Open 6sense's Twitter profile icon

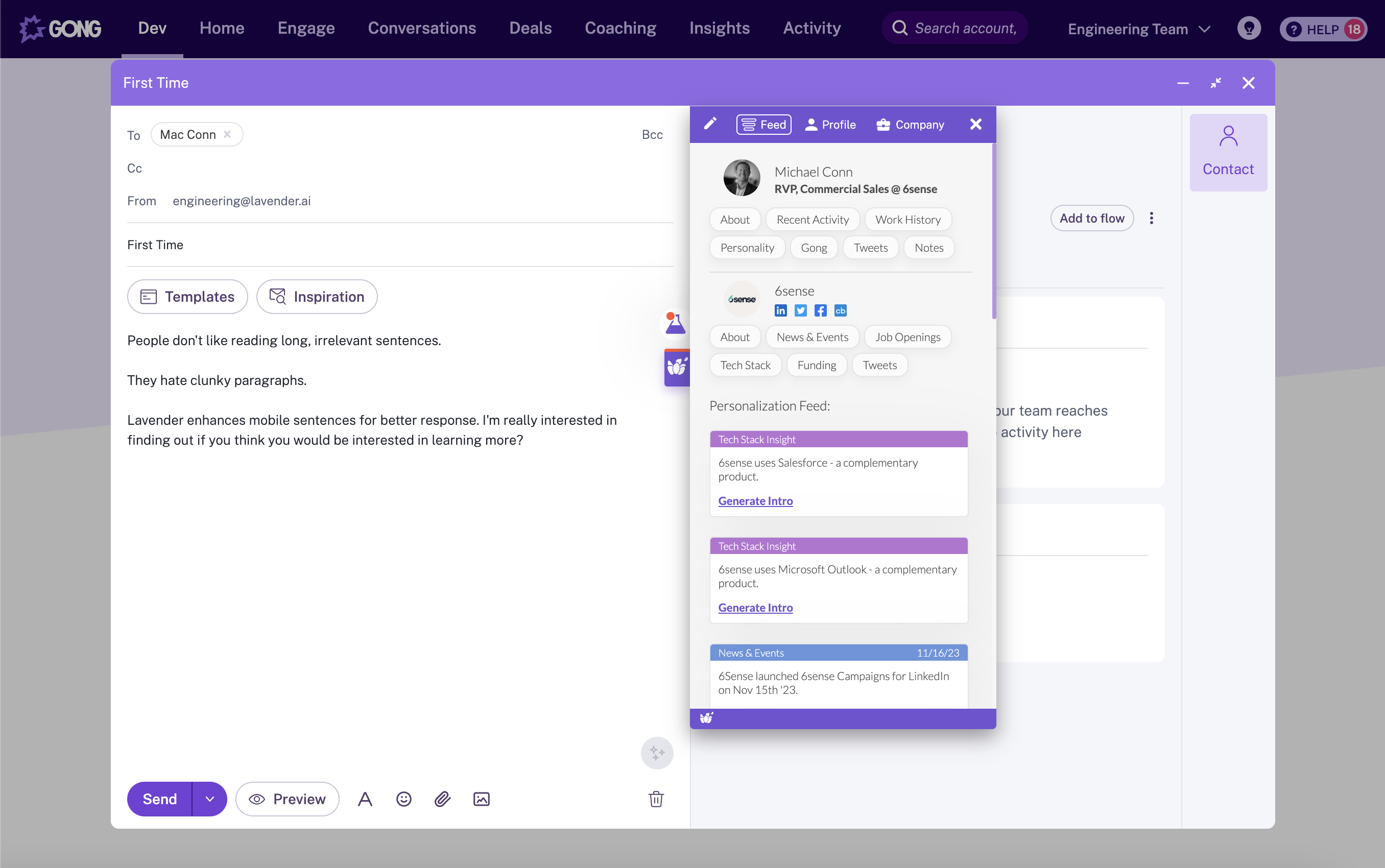coord(800,310)
